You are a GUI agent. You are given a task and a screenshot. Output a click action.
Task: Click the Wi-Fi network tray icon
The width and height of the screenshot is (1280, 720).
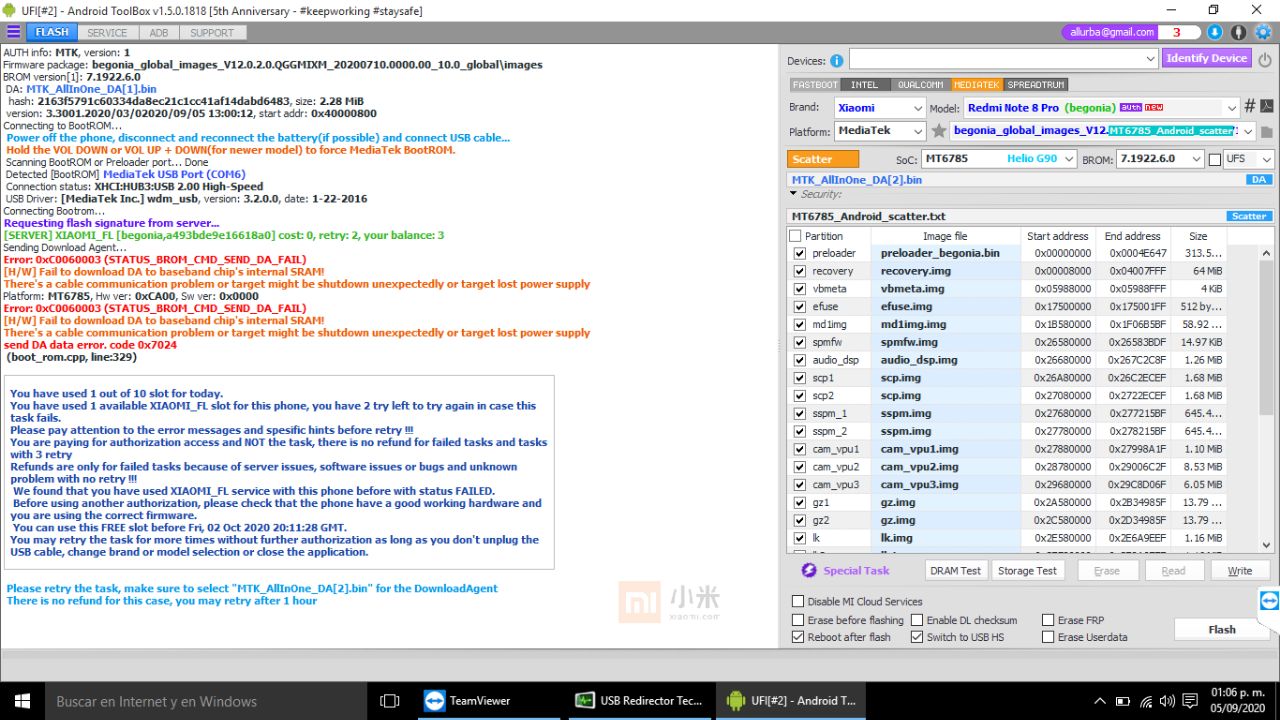(1145, 701)
